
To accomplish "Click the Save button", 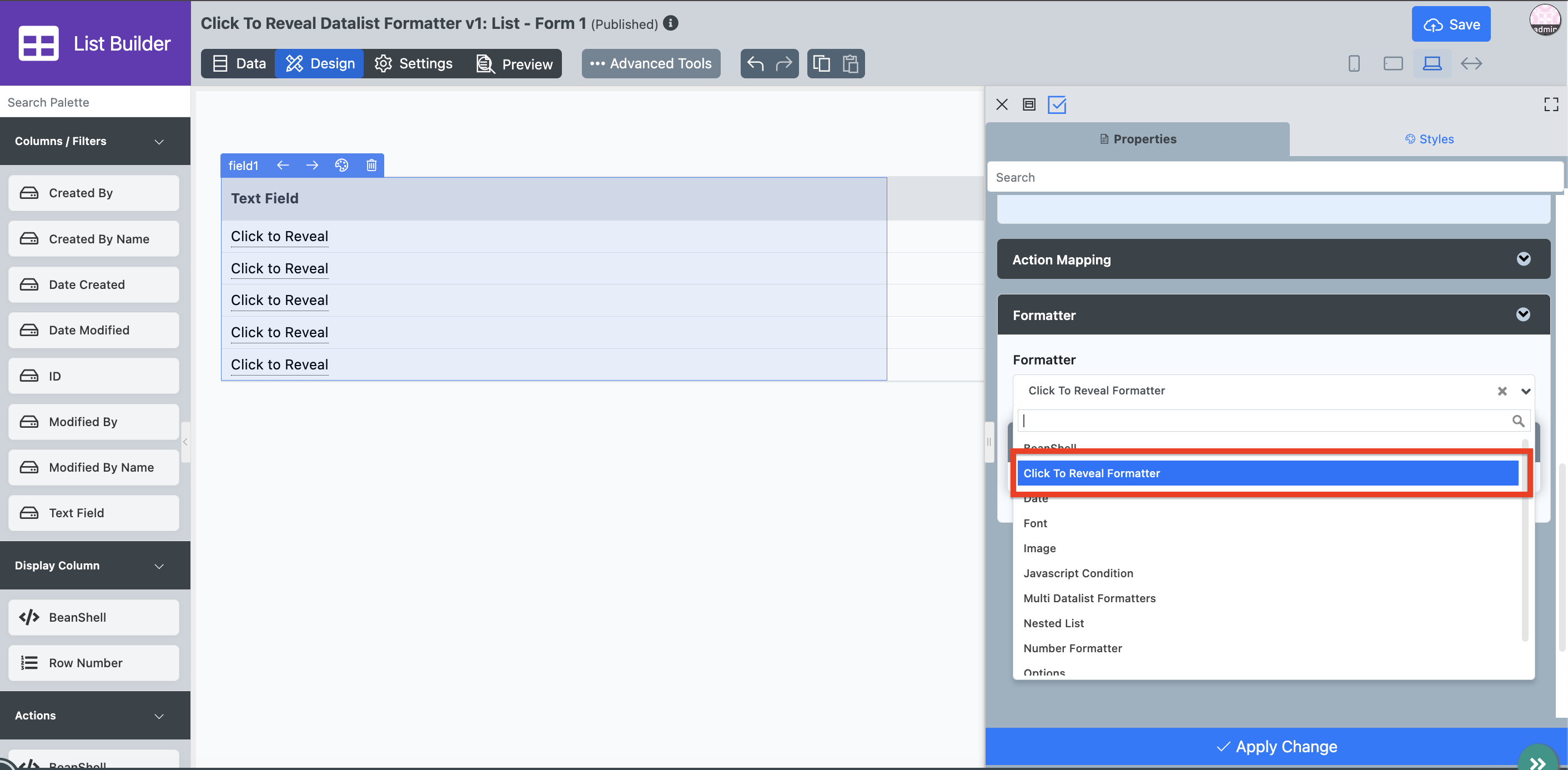I will coord(1450,24).
